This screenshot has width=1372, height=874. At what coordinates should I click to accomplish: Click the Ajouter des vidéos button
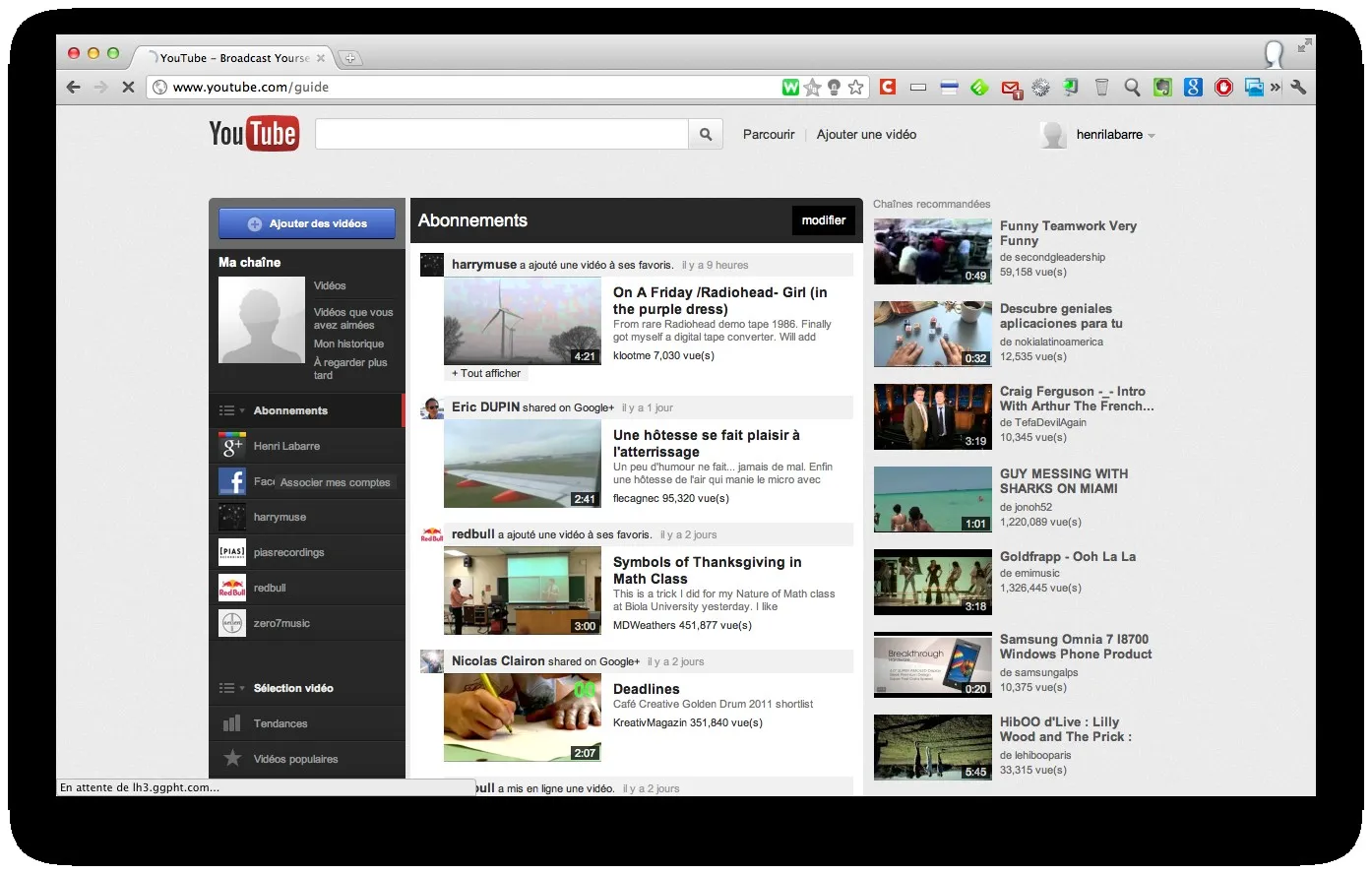pyautogui.click(x=307, y=223)
